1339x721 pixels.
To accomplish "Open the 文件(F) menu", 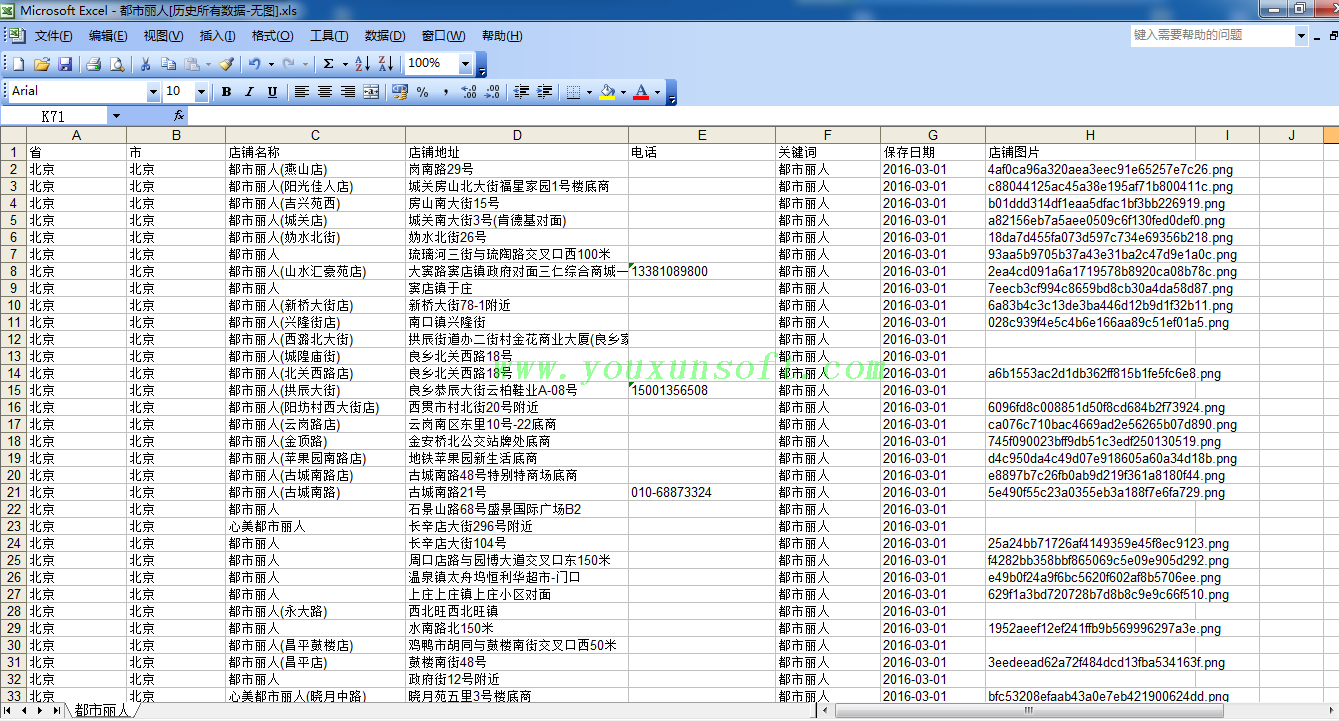I will [x=53, y=36].
